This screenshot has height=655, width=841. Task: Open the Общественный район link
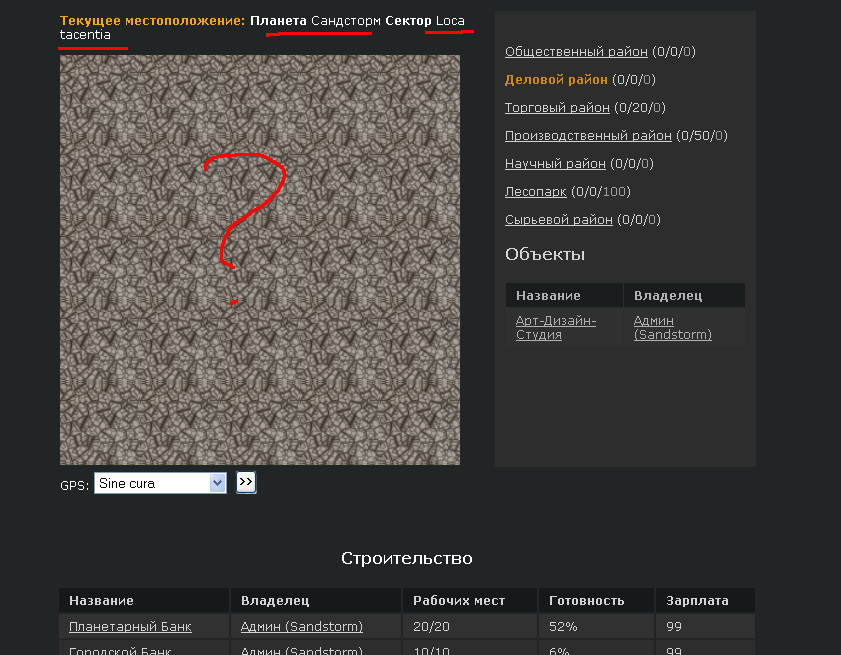pyautogui.click(x=576, y=52)
